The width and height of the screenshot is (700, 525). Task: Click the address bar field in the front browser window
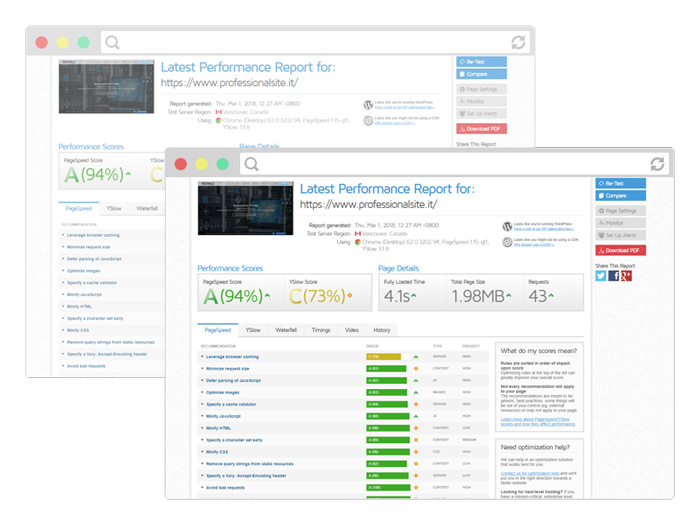pyautogui.click(x=454, y=164)
